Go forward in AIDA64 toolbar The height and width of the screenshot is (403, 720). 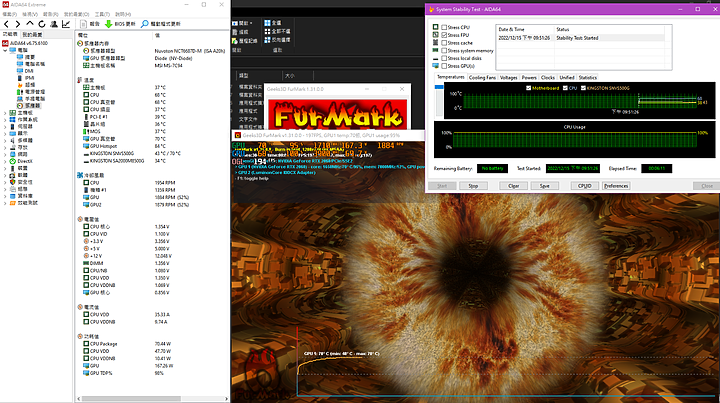[x=17, y=24]
